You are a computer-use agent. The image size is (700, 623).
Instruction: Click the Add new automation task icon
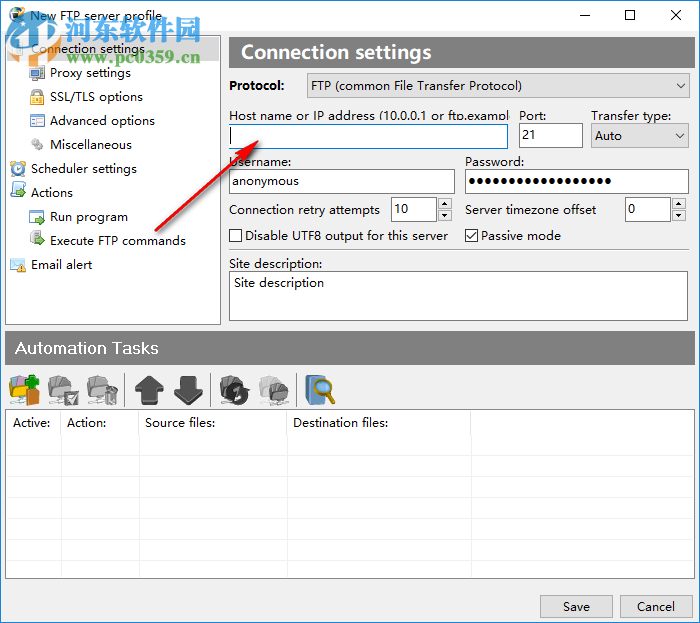click(25, 390)
